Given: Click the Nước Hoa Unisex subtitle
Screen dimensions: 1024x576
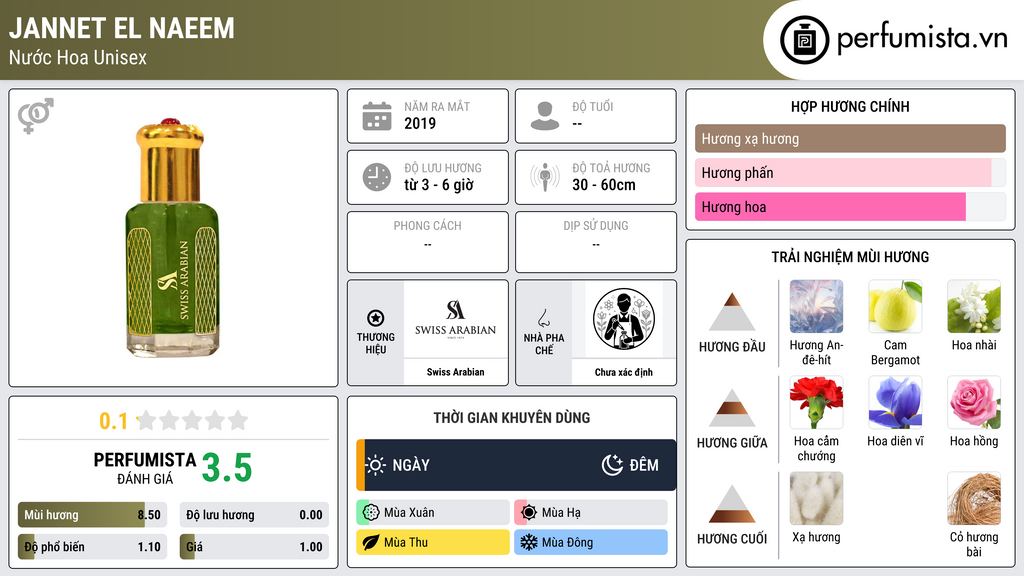Looking at the screenshot, I should tap(78, 57).
